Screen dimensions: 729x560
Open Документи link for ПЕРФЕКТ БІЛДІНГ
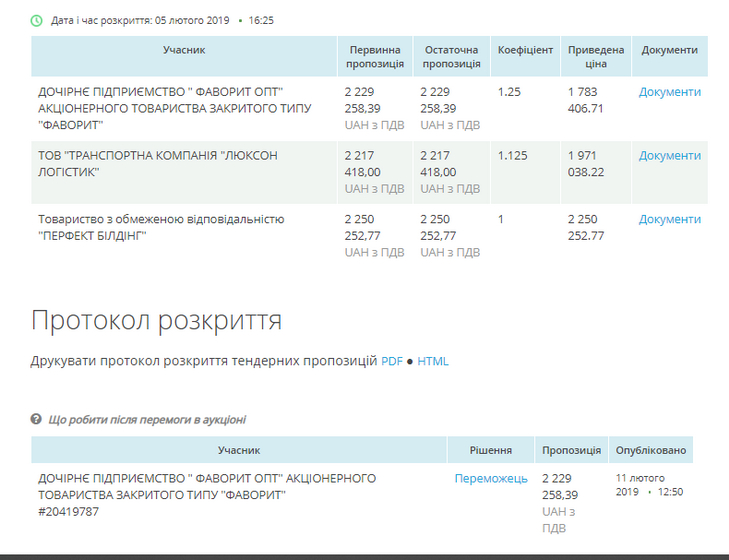point(669,219)
